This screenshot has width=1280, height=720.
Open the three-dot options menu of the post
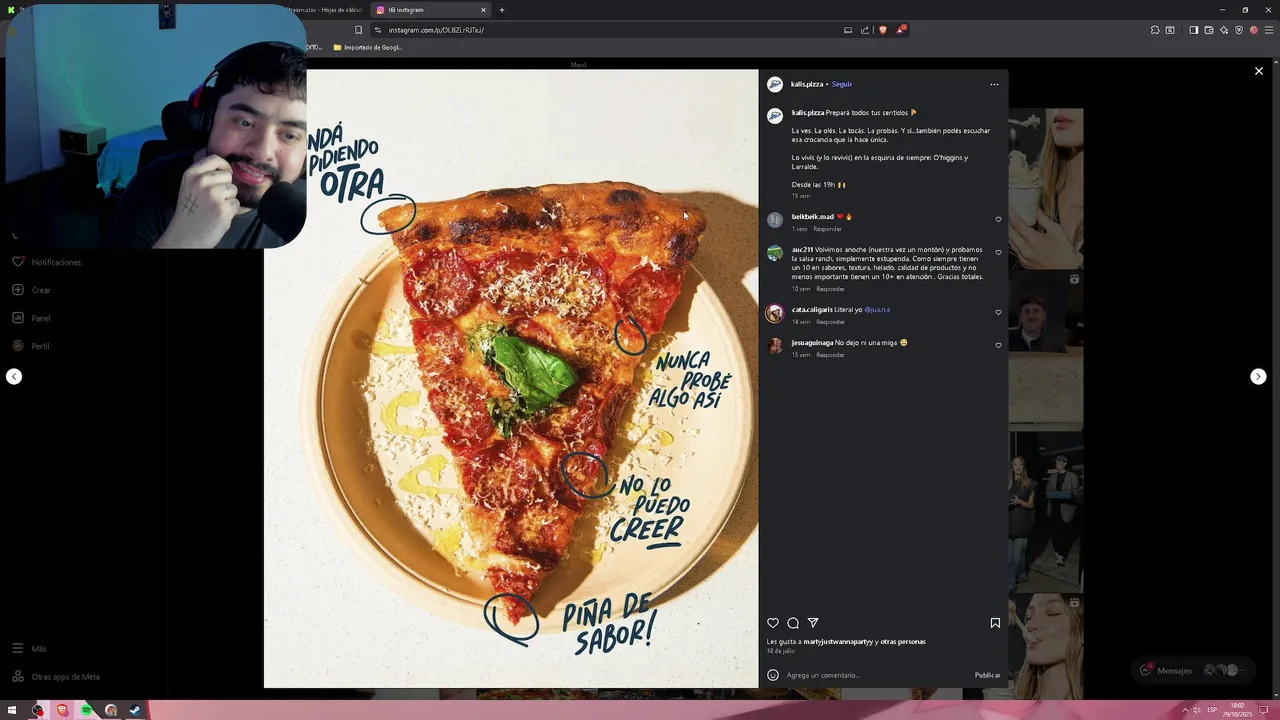[x=994, y=84]
